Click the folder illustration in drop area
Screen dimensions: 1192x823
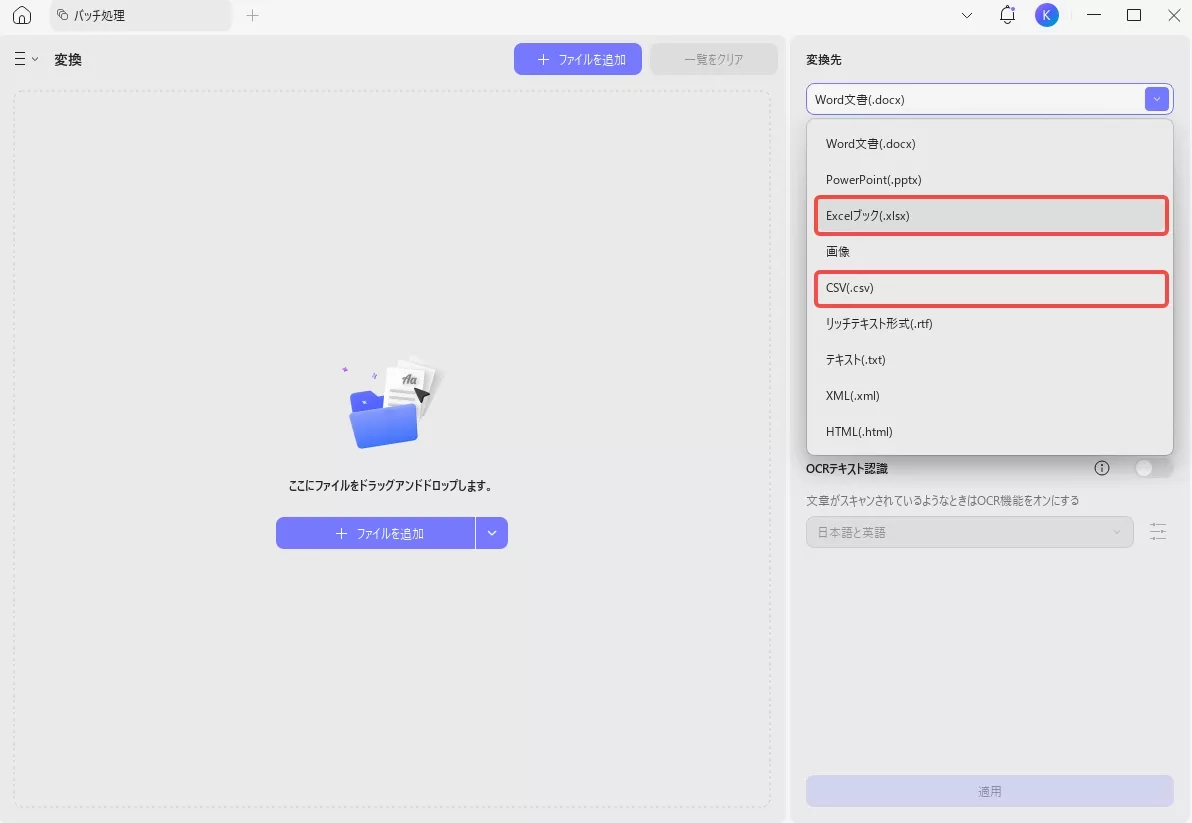point(392,404)
